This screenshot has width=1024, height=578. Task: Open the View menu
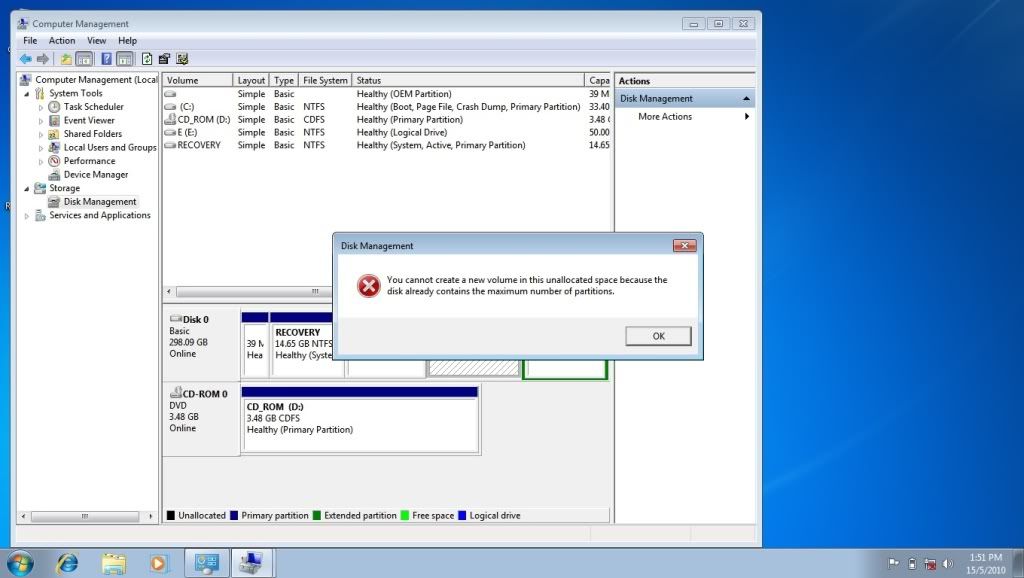pyautogui.click(x=96, y=41)
